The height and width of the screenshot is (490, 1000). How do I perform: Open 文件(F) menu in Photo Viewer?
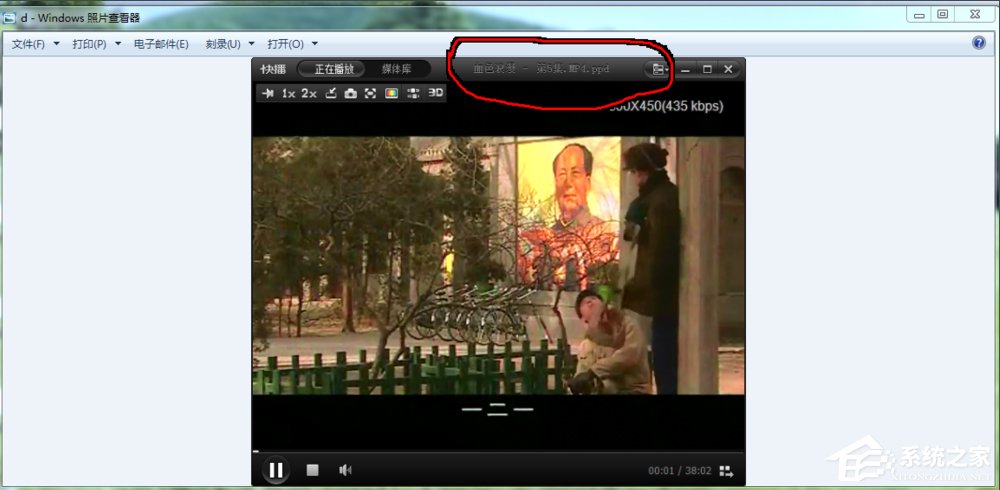[x=29, y=44]
